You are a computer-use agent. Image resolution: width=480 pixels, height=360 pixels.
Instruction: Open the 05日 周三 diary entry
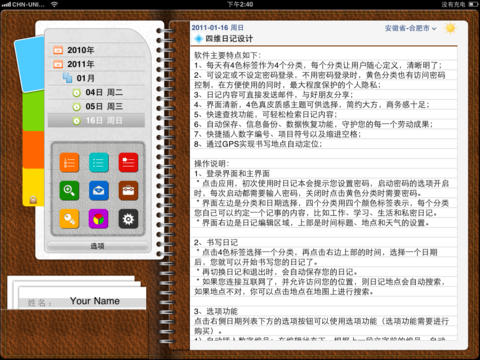coord(96,106)
